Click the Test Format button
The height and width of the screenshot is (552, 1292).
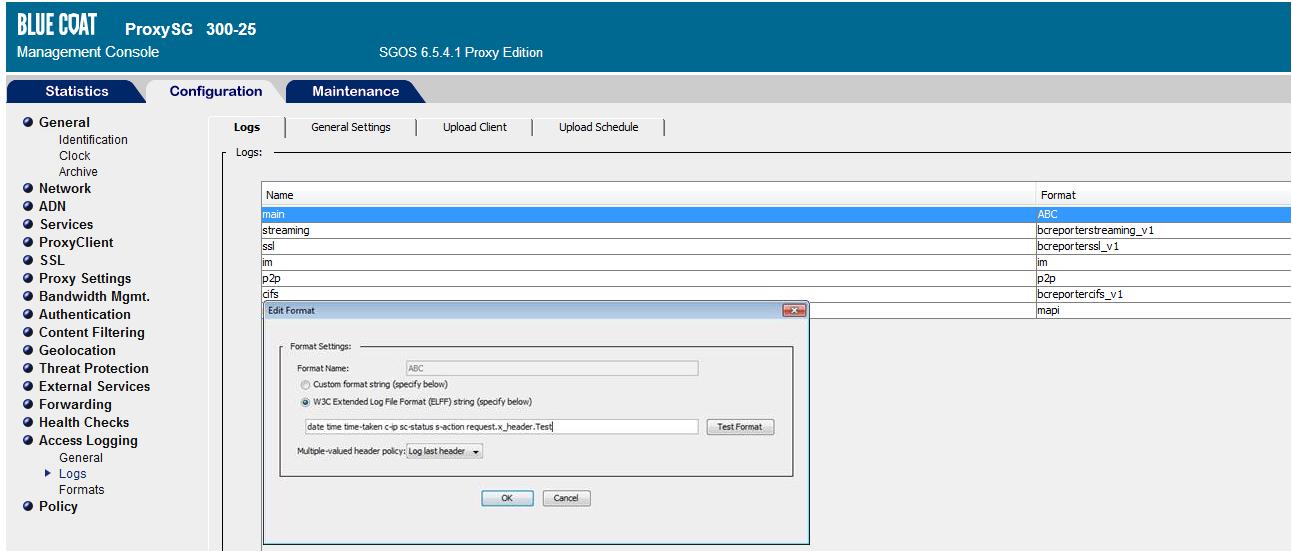tap(740, 427)
